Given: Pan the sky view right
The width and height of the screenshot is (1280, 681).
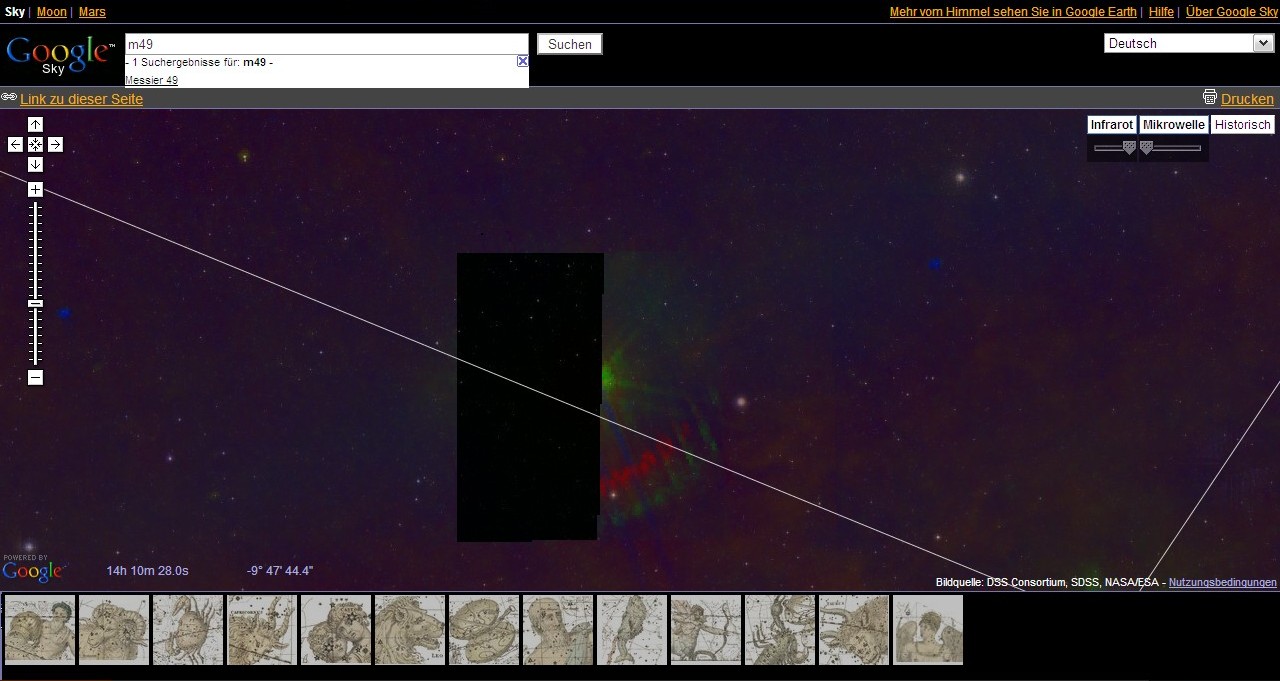Looking at the screenshot, I should point(55,144).
